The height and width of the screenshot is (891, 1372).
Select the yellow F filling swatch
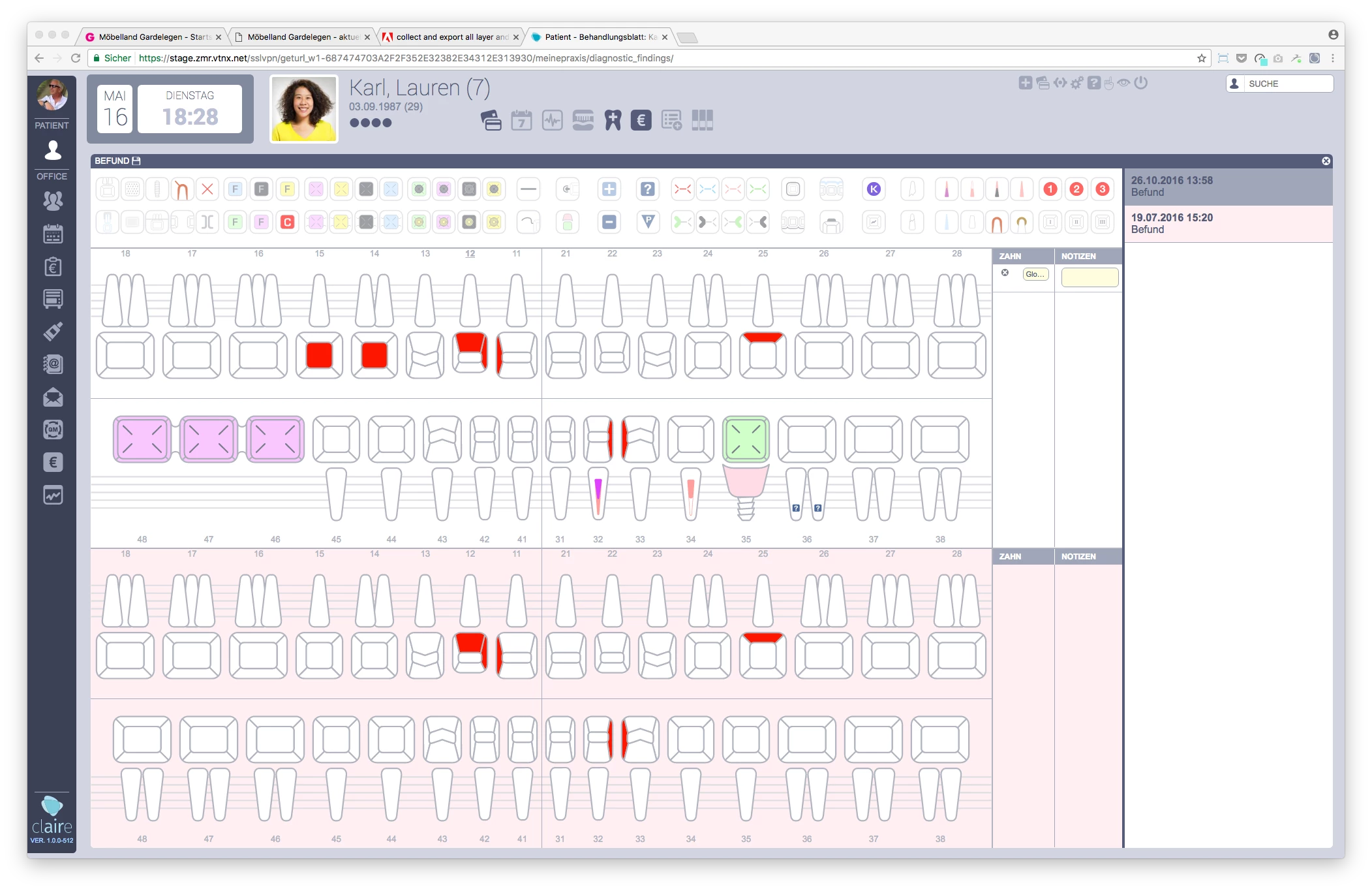(x=287, y=189)
